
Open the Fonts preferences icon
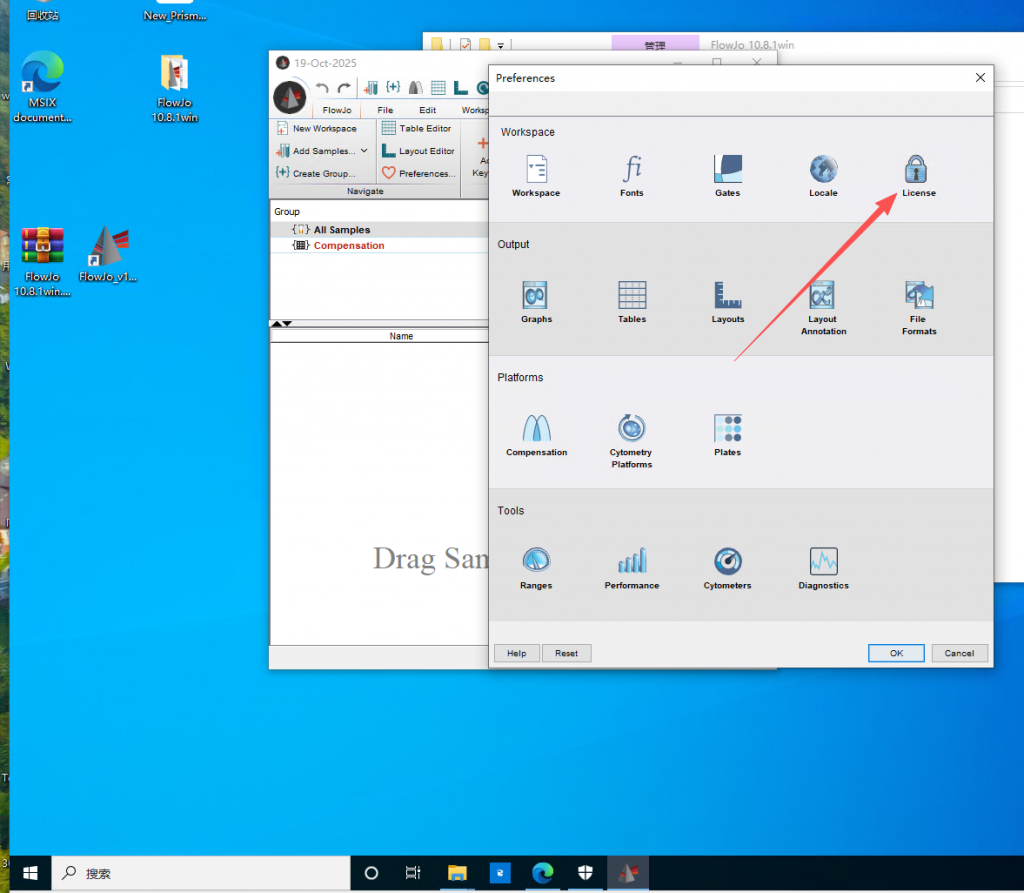click(x=631, y=170)
